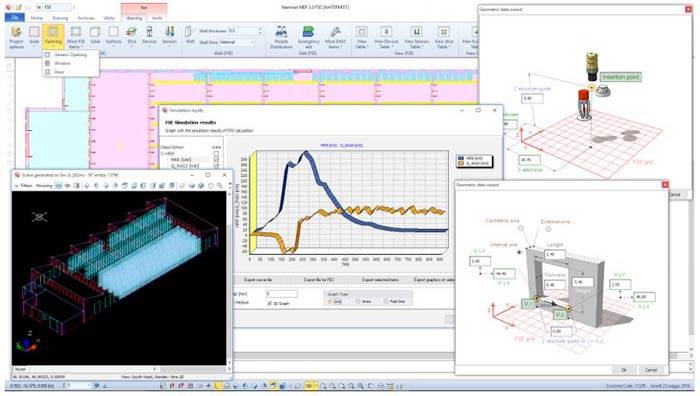This screenshot has height=396, width=700.
Task: Collapse the Q value tree node
Action: tap(162, 154)
